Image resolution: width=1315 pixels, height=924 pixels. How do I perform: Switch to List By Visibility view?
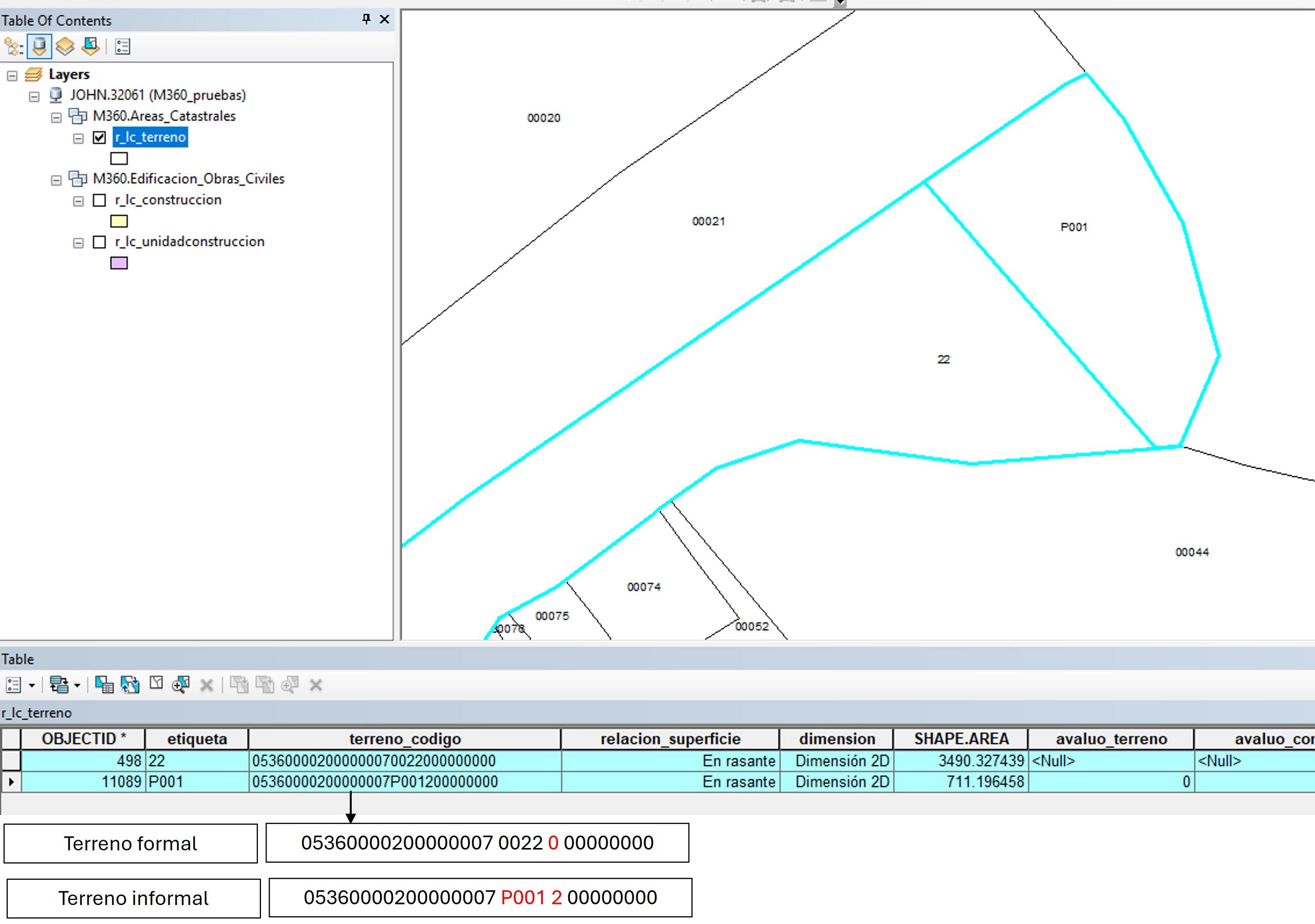(x=65, y=46)
